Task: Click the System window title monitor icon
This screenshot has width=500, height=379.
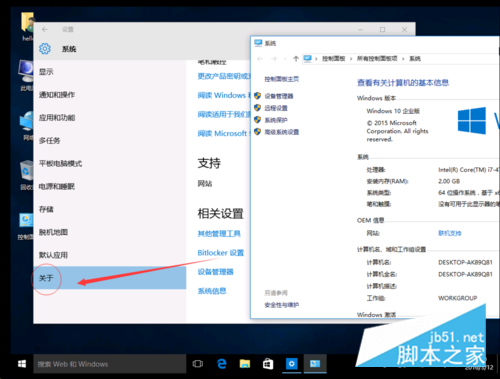Action: (258, 43)
